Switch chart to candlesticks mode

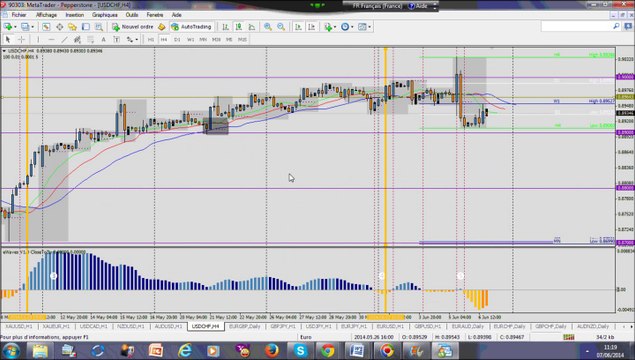(x=239, y=27)
